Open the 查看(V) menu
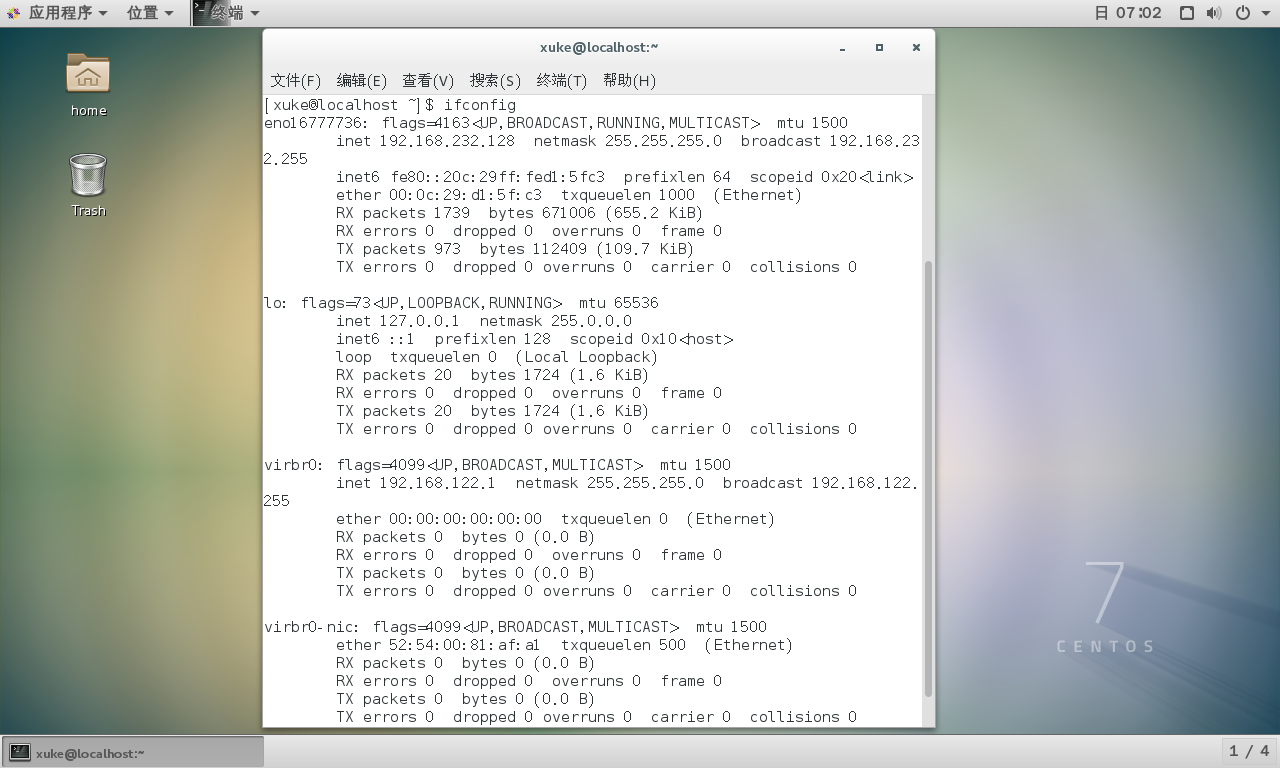 tap(428, 81)
